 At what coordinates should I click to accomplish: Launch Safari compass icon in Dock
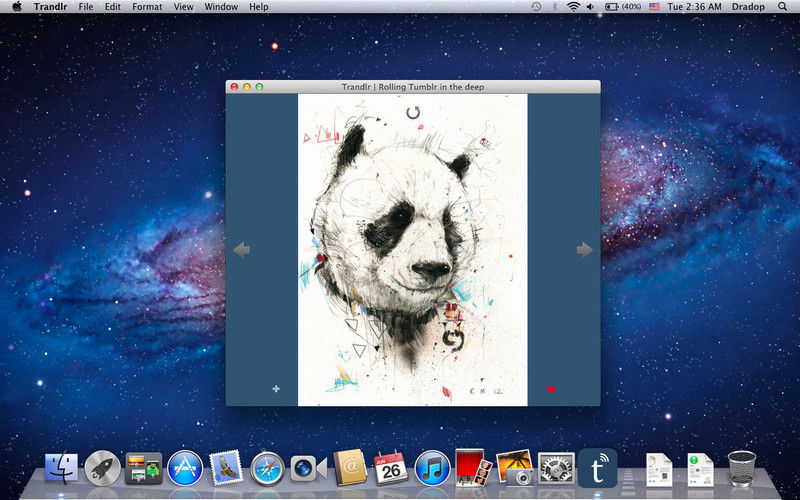point(267,468)
